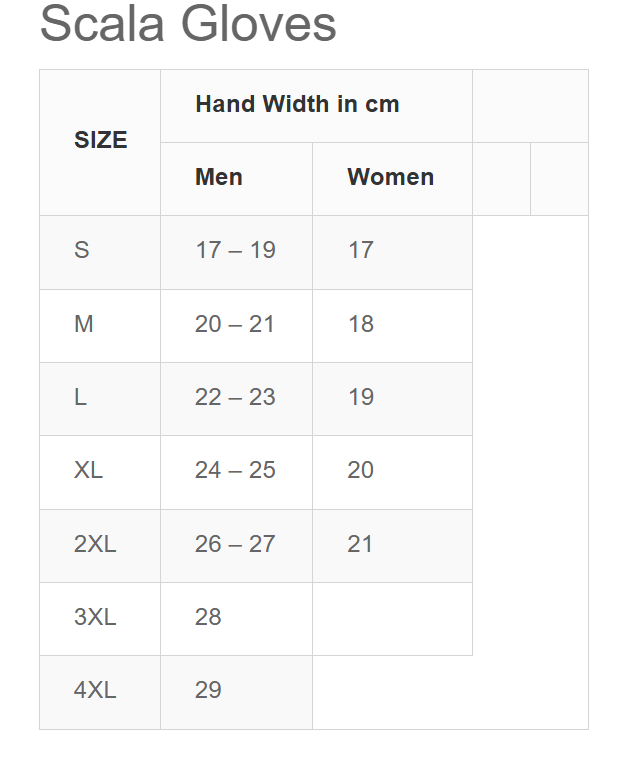Click the S size cell
The image size is (635, 759).
tap(82, 250)
